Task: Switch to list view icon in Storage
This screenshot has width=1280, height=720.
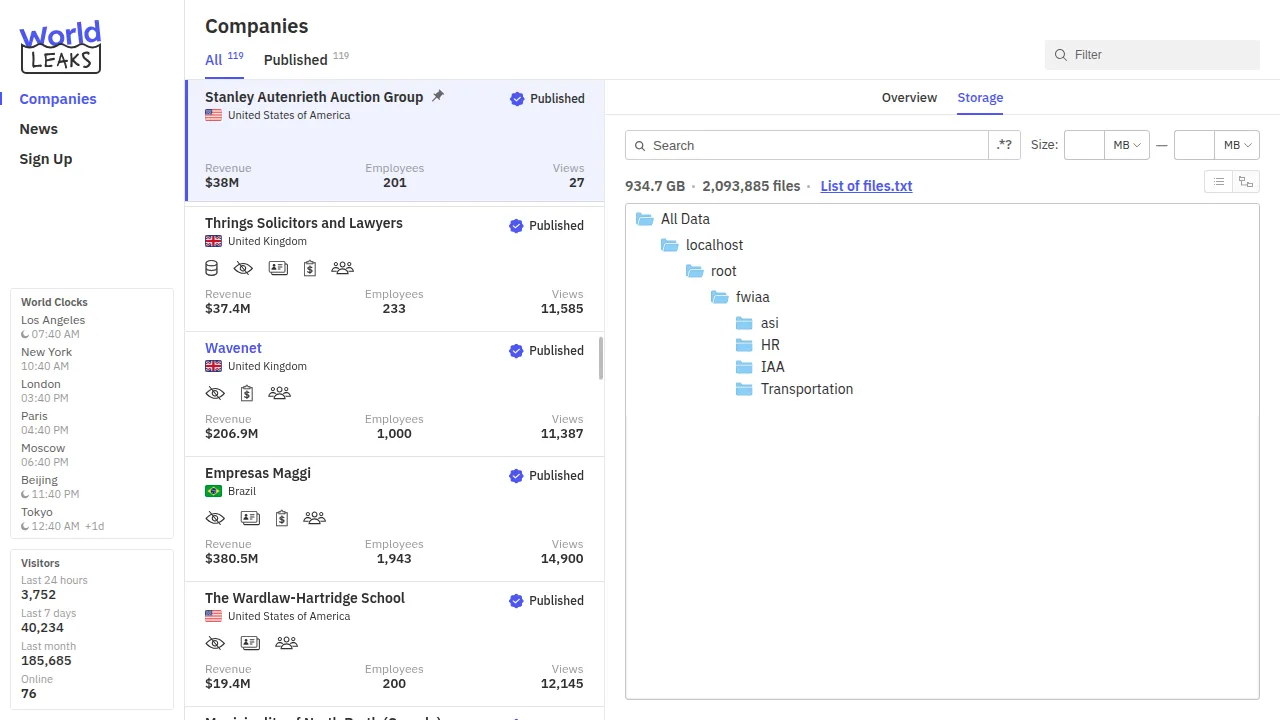Action: click(x=1218, y=181)
